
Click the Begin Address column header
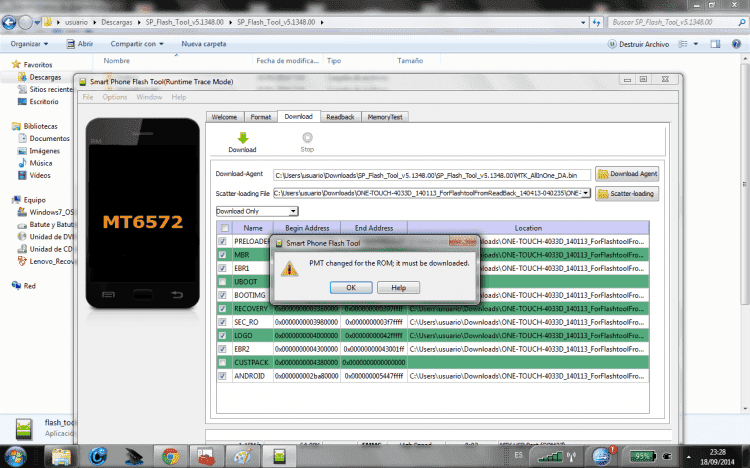[307, 228]
